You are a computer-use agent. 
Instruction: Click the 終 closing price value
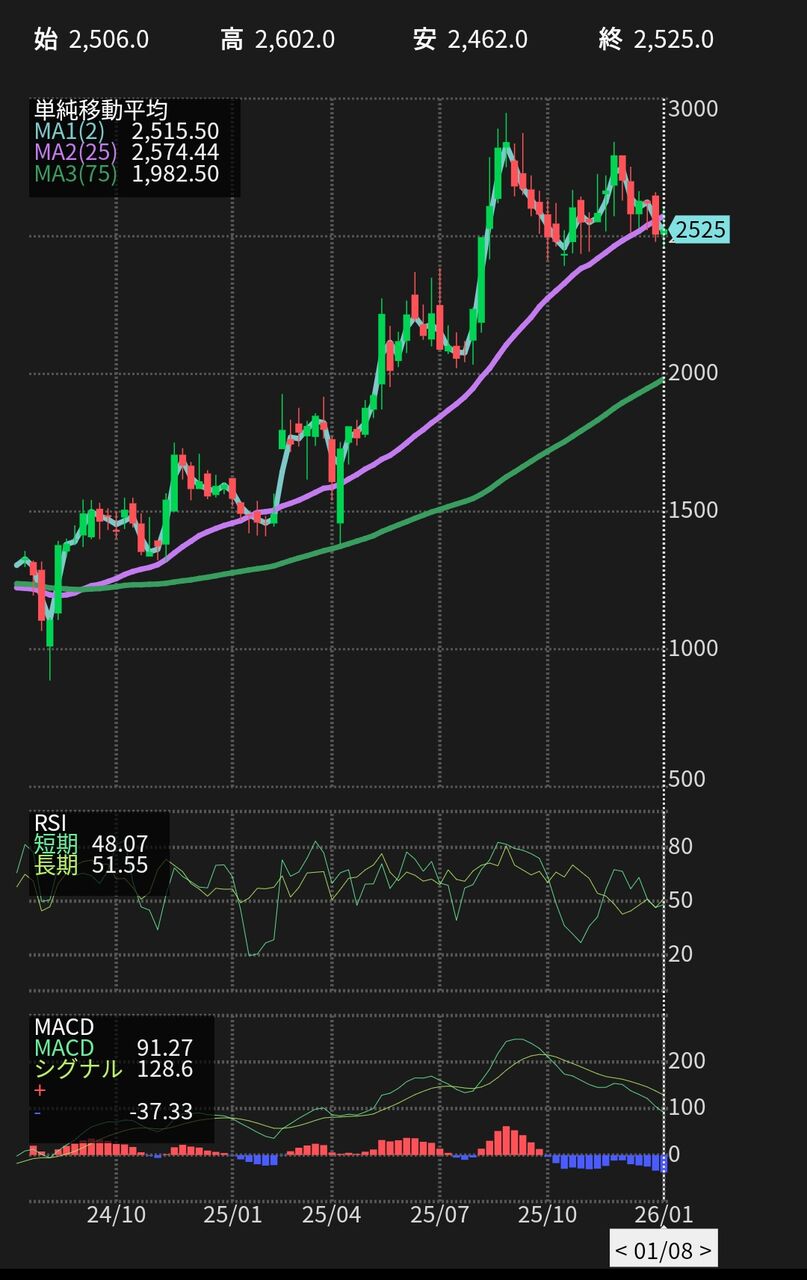[x=673, y=40]
